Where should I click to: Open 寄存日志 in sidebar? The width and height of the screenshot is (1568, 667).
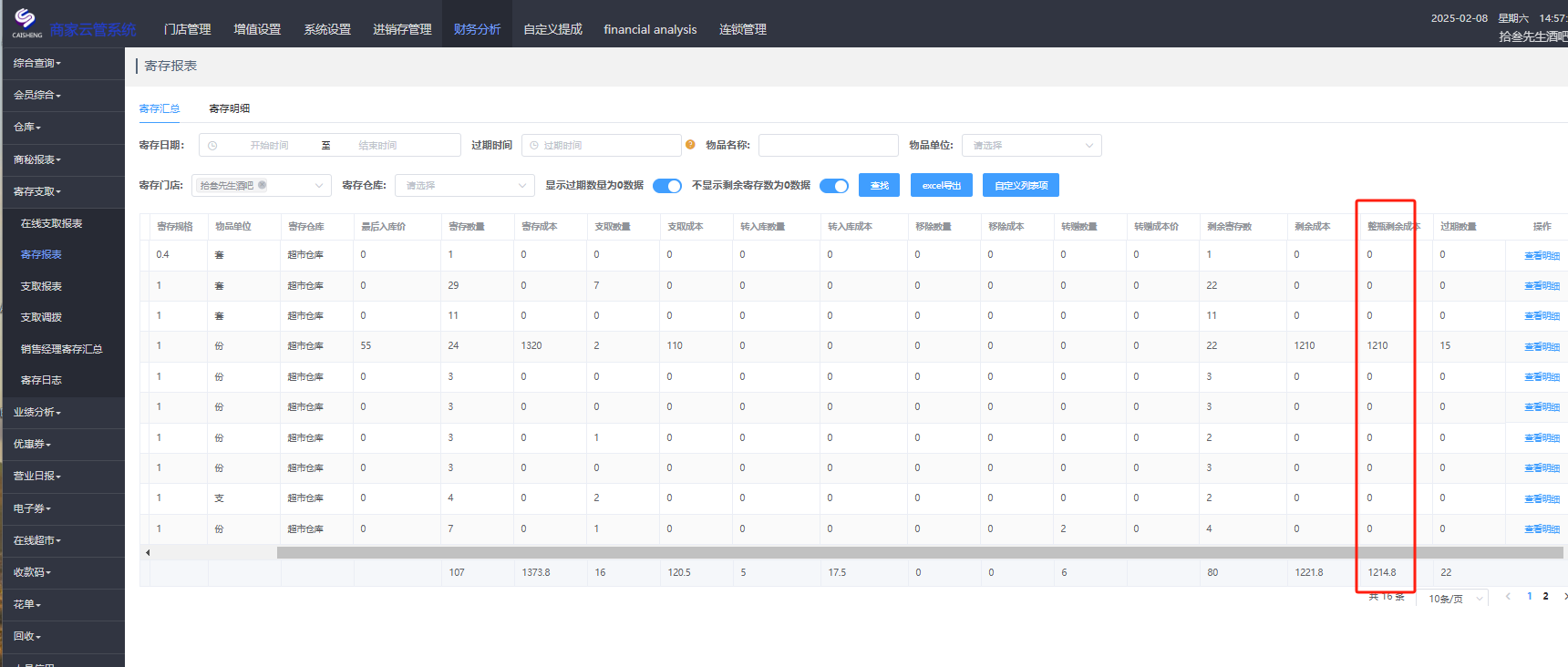coord(41,380)
